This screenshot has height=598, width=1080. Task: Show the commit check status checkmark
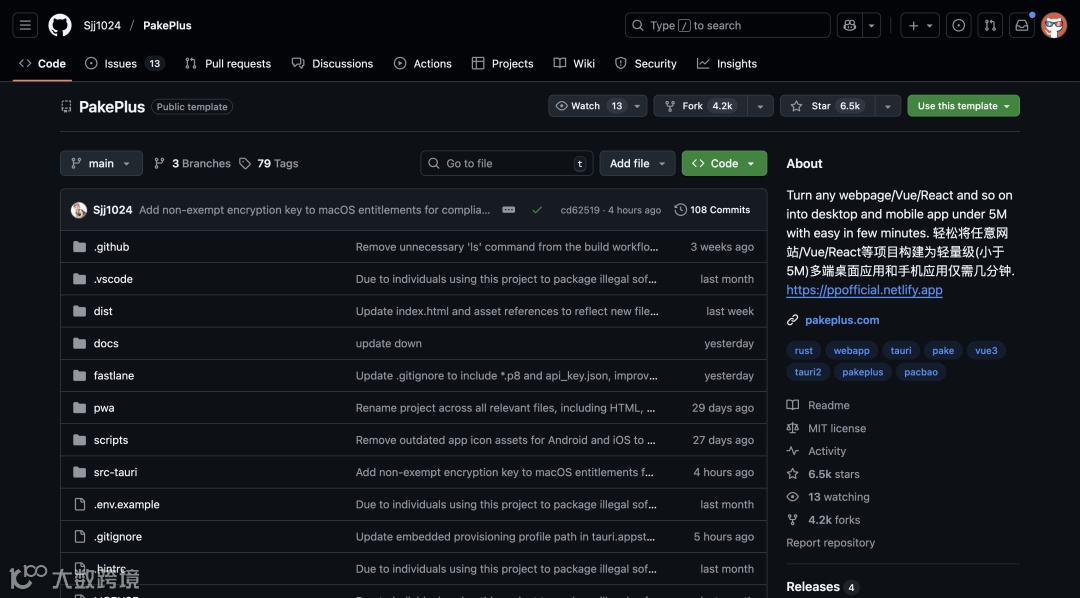[537, 210]
